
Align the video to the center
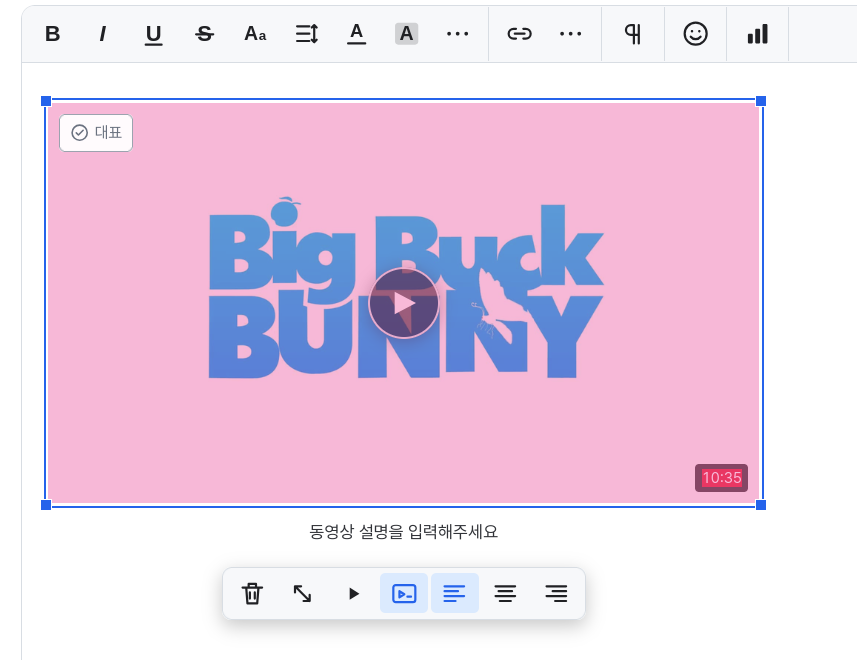505,593
